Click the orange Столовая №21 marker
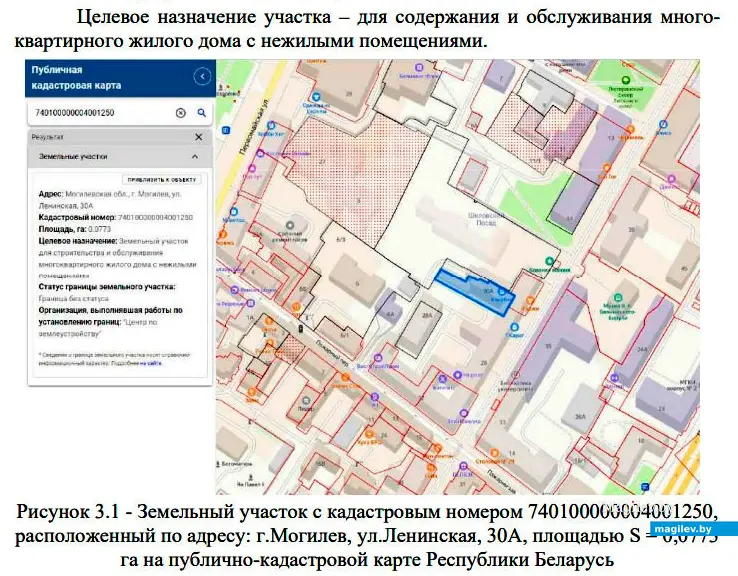The width and height of the screenshot is (738, 576). click(x=494, y=453)
